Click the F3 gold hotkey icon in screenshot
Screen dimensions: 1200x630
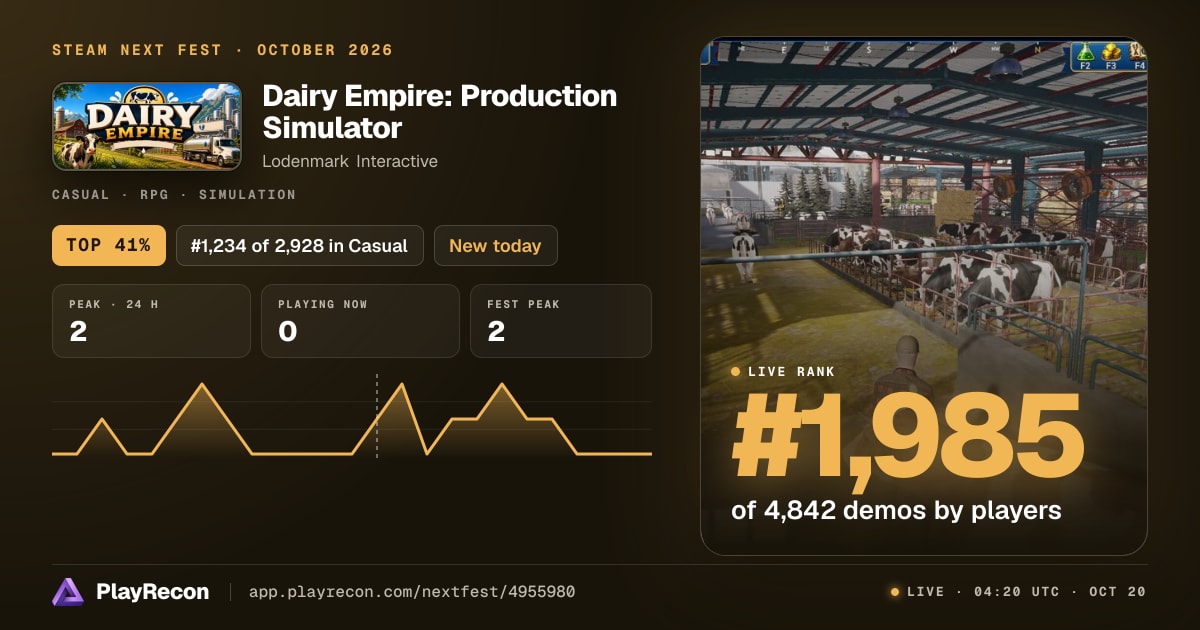[1112, 57]
